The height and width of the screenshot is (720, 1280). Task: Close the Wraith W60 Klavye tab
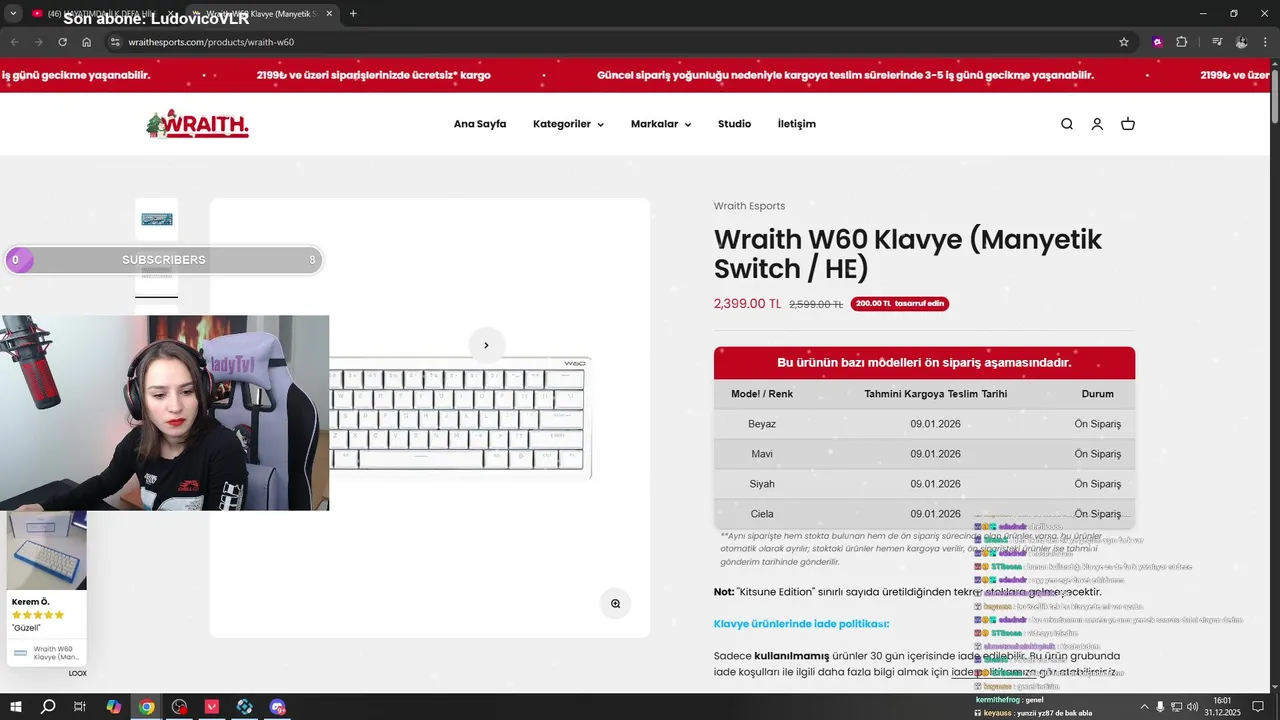click(329, 14)
